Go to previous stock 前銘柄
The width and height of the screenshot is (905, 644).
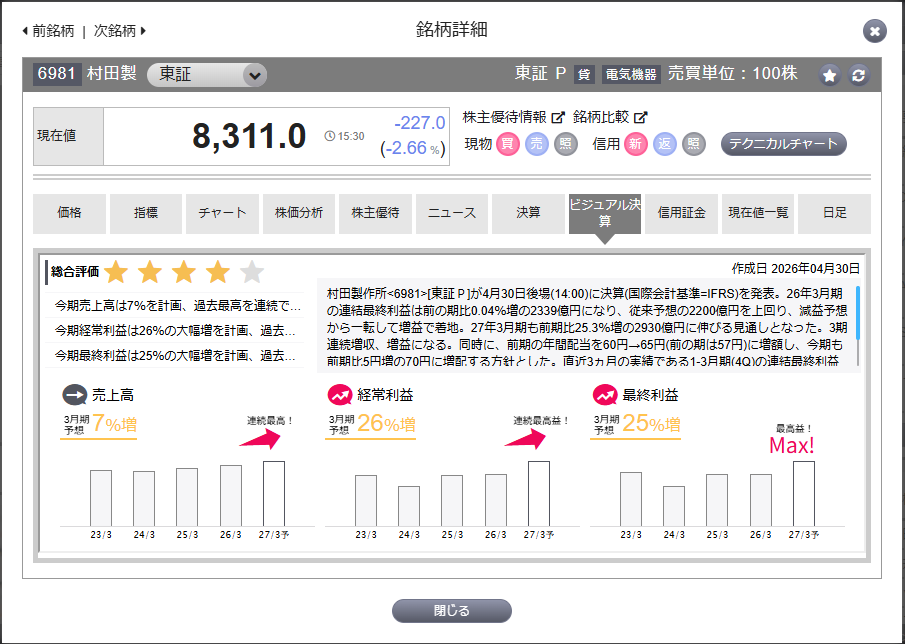48,31
